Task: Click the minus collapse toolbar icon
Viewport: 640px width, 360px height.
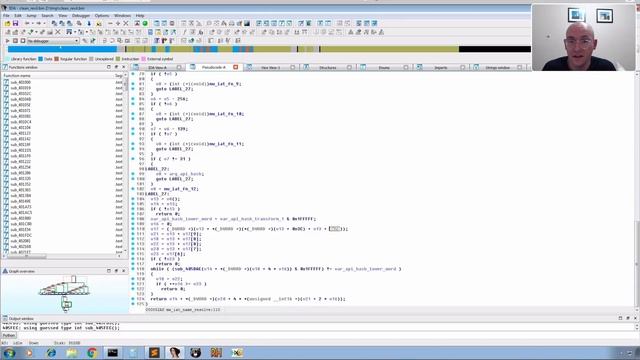Action: (110, 24)
